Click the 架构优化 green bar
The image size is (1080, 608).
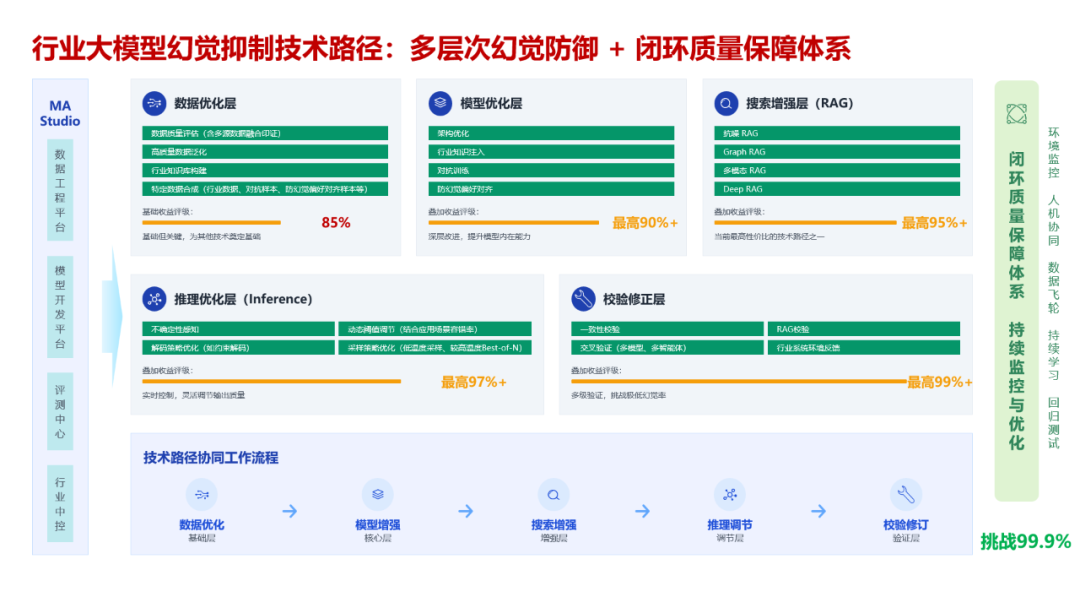(x=551, y=133)
